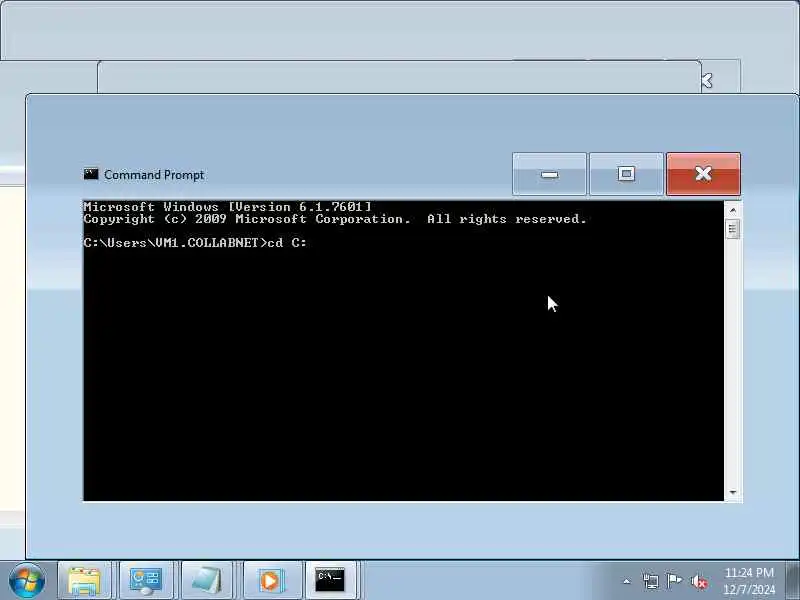Viewport: 800px width, 600px height.
Task: Open Action Center flag icon
Action: pos(674,581)
